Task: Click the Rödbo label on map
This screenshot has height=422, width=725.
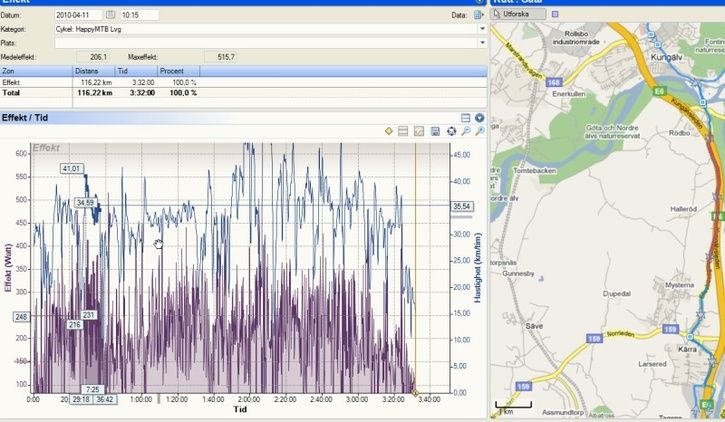Action: click(680, 133)
